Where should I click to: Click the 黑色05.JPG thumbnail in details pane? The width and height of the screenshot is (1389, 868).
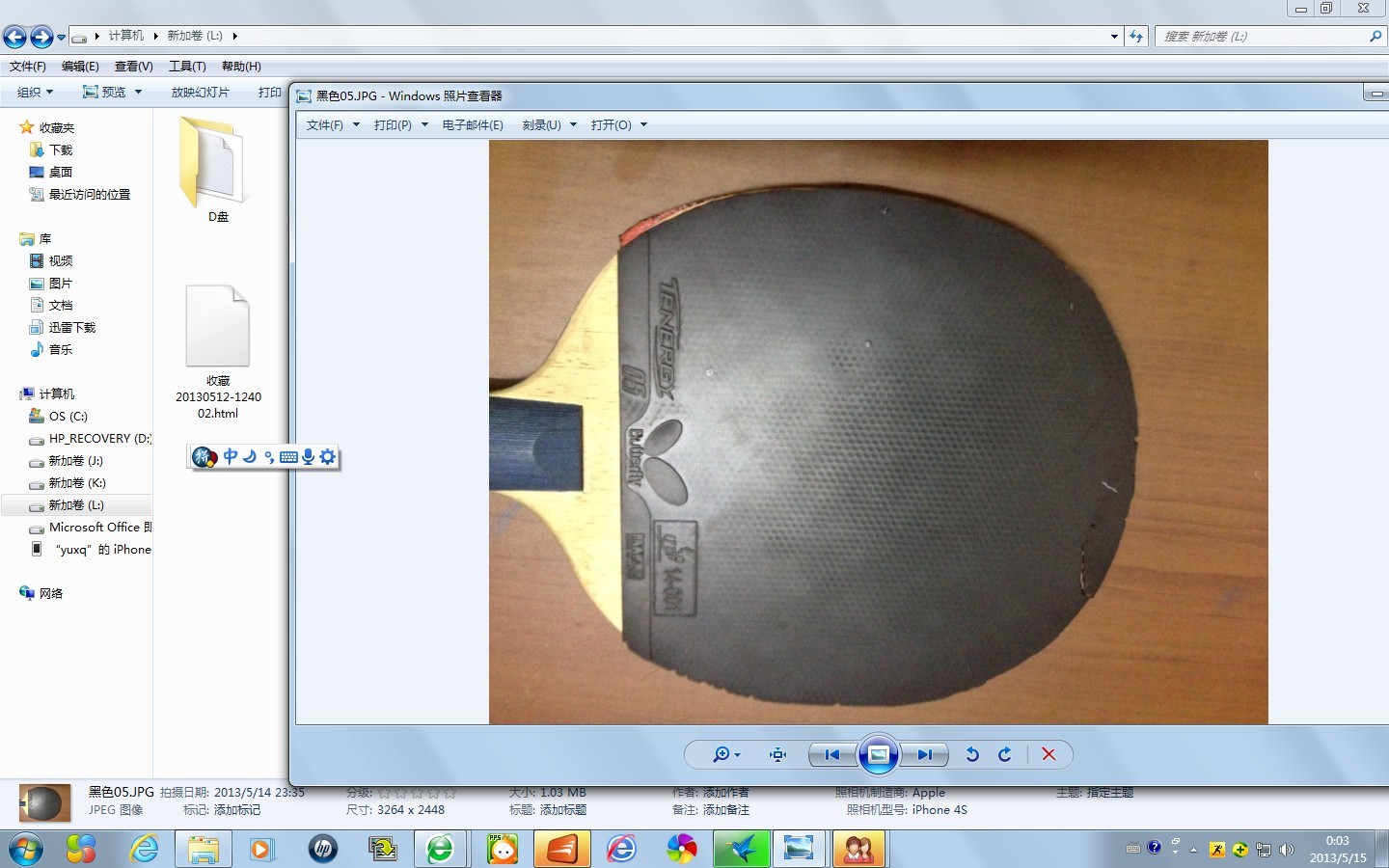(x=45, y=802)
